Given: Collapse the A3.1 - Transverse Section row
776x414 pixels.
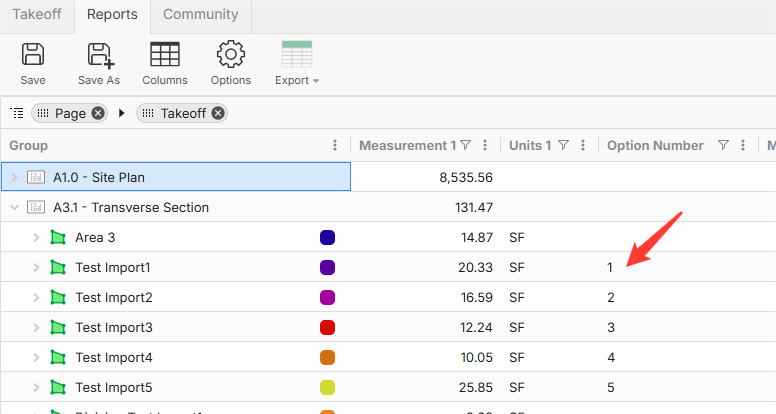Looking at the screenshot, I should [14, 208].
